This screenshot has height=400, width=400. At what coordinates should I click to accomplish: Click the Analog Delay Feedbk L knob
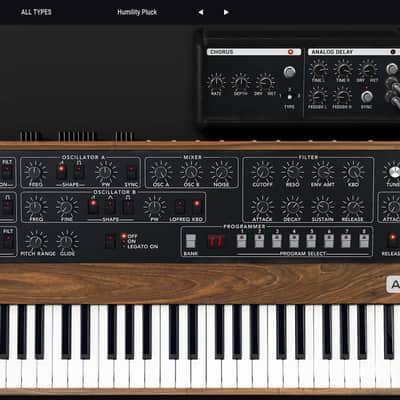(x=318, y=96)
